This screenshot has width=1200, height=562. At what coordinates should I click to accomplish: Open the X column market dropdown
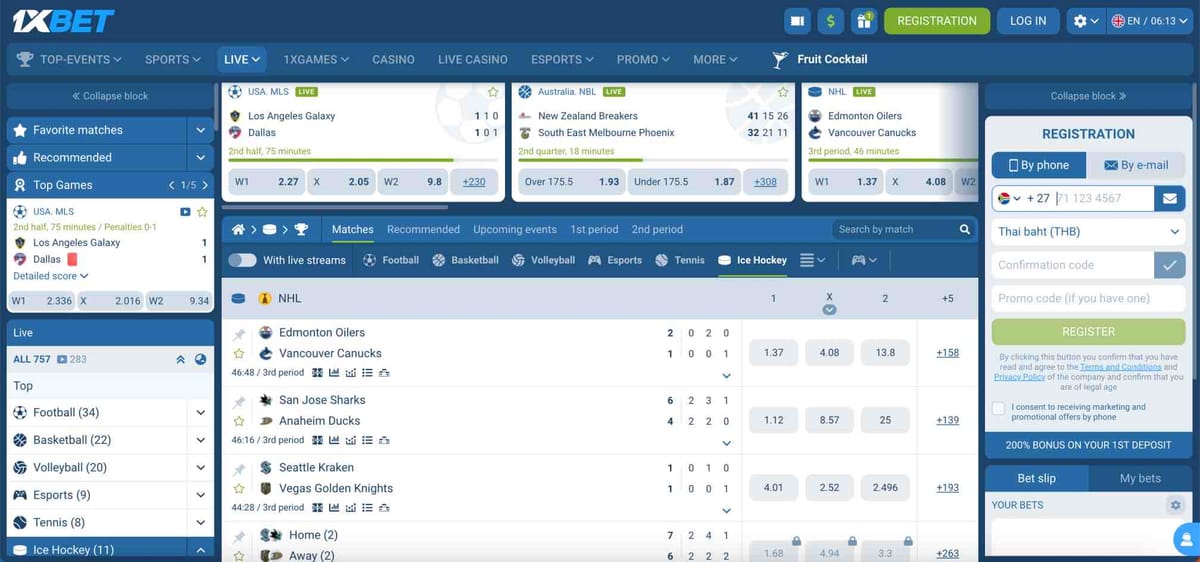click(829, 310)
